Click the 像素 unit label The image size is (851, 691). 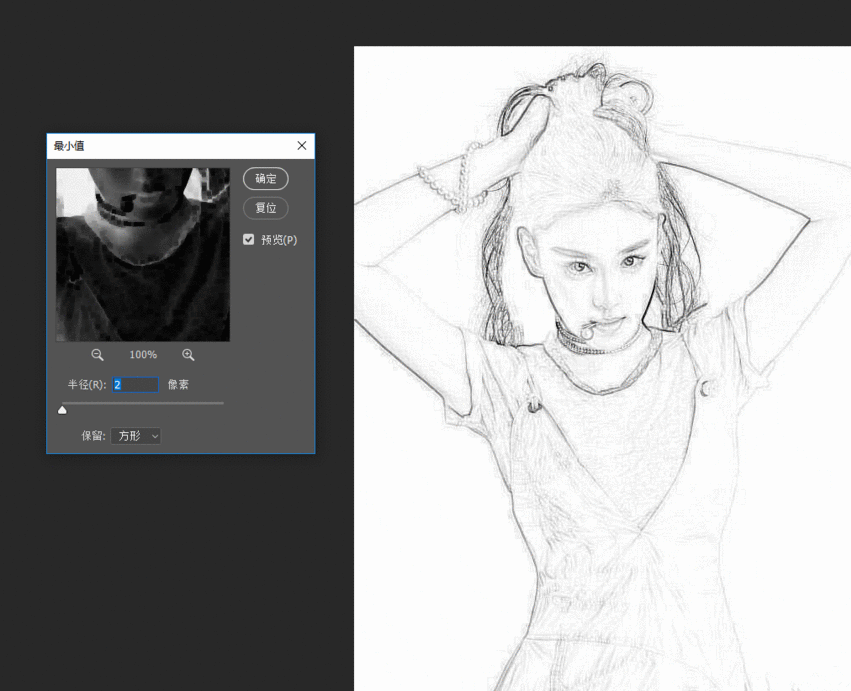click(178, 385)
